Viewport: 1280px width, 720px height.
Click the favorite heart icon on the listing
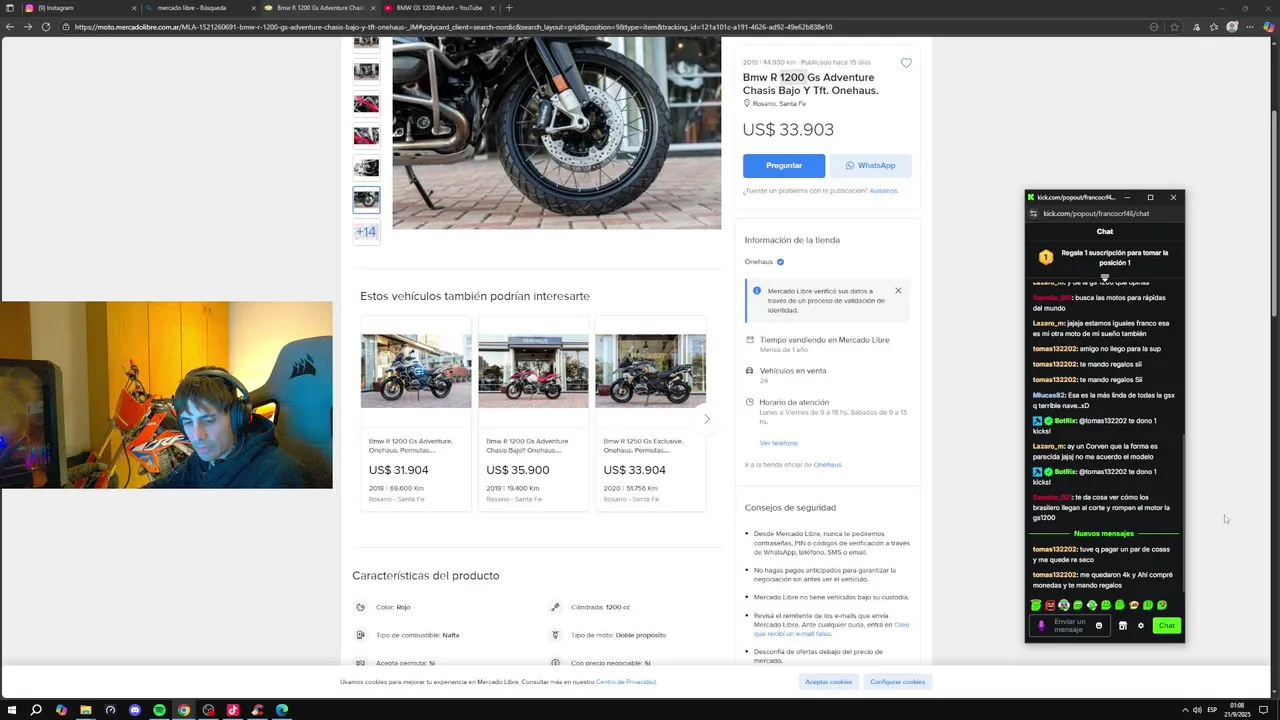tap(906, 63)
